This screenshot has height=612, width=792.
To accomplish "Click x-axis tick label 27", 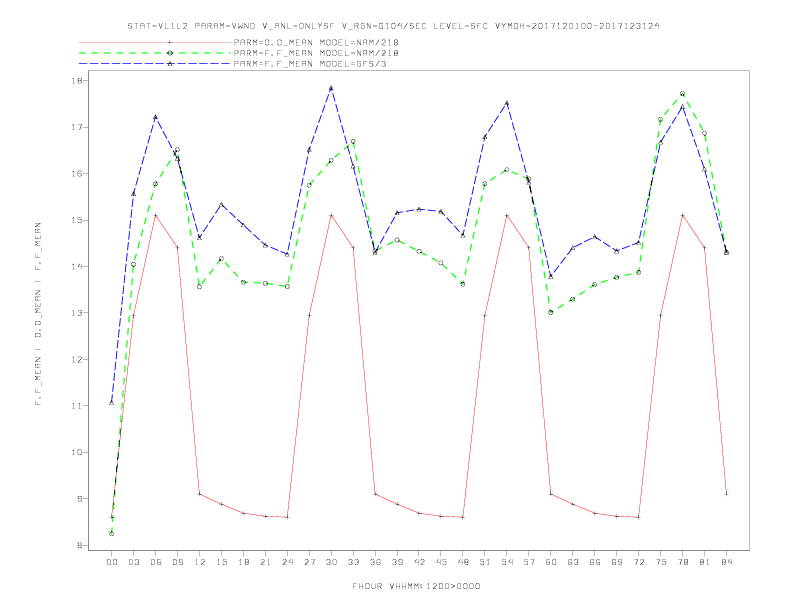I will coord(309,562).
